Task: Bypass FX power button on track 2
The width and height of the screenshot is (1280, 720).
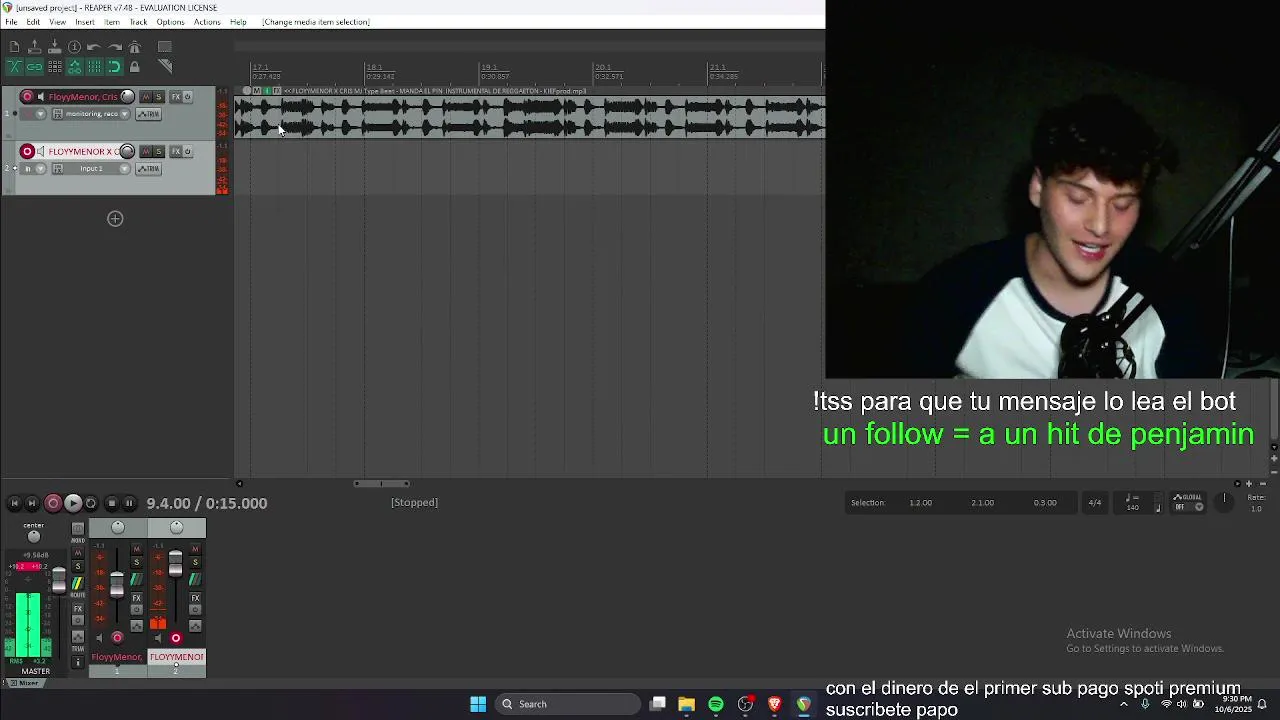Action: pos(187,151)
